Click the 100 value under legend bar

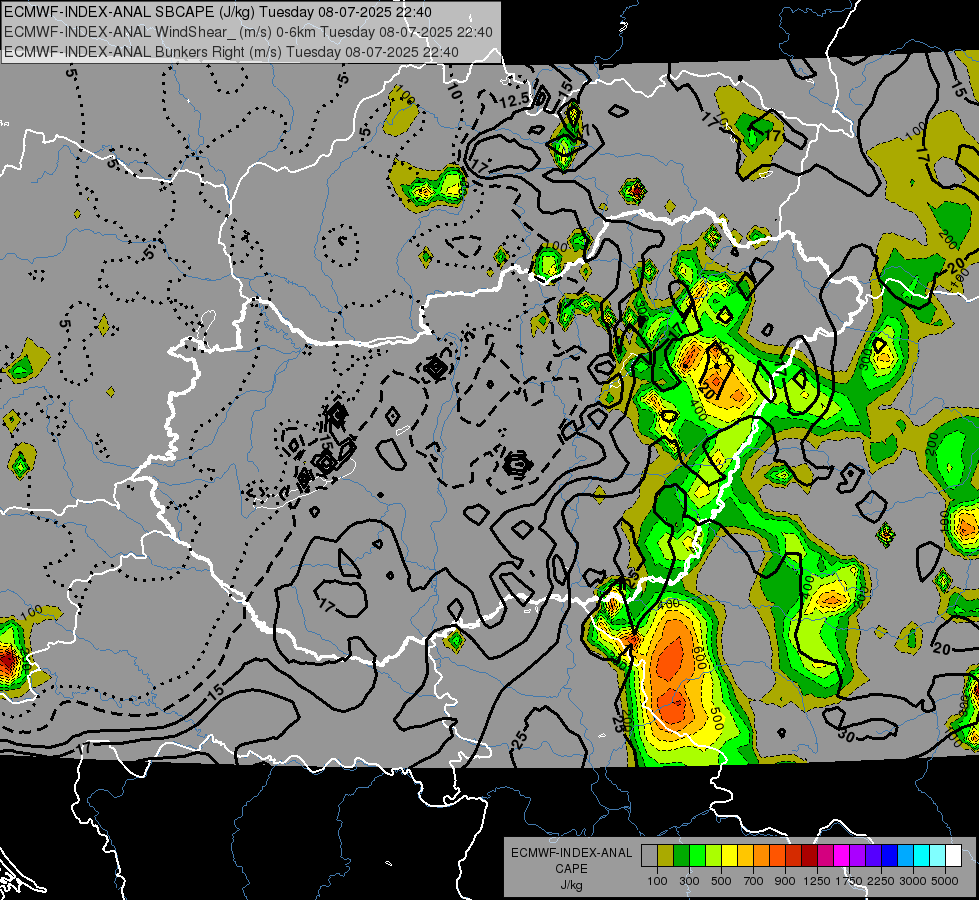[x=657, y=881]
